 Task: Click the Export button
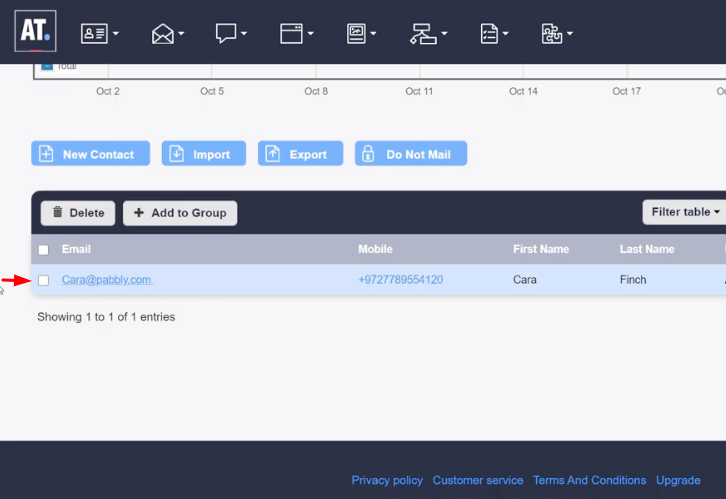(x=300, y=154)
